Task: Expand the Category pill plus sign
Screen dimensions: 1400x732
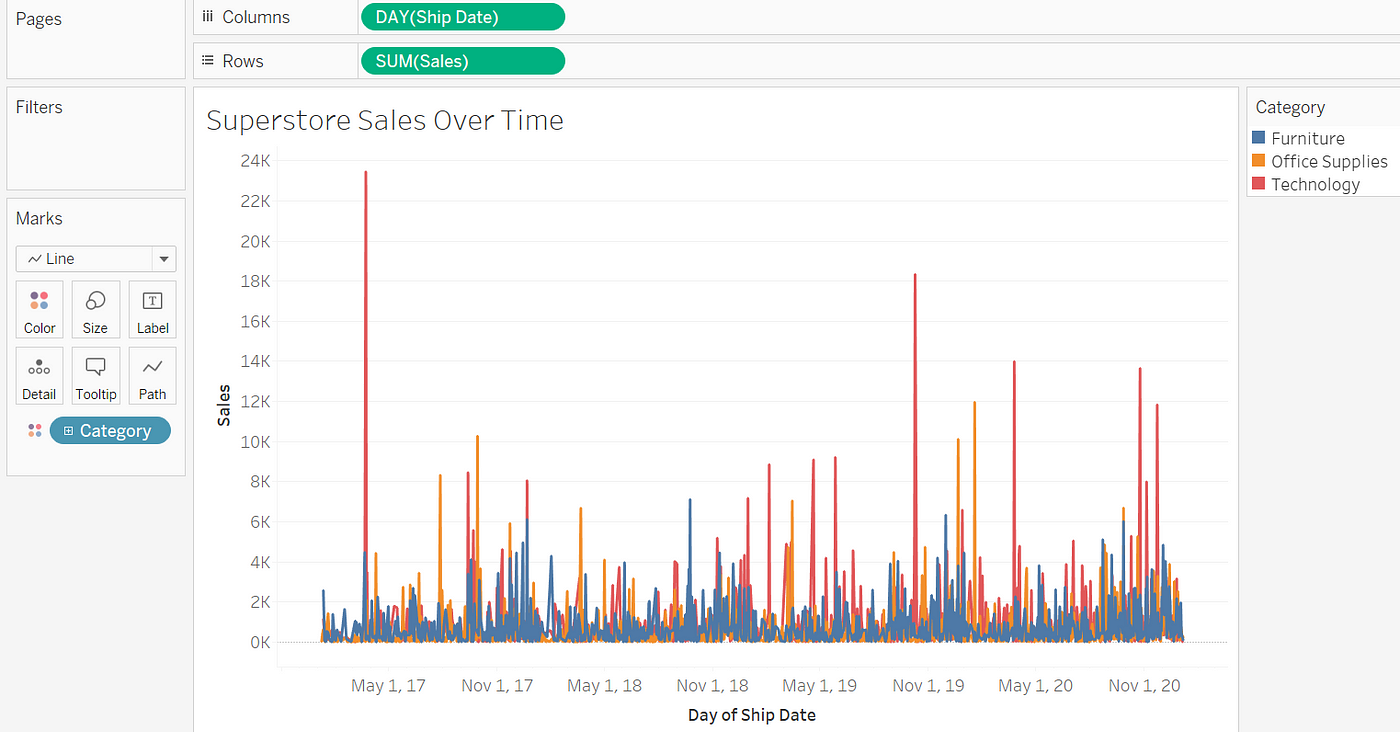Action: coord(68,431)
